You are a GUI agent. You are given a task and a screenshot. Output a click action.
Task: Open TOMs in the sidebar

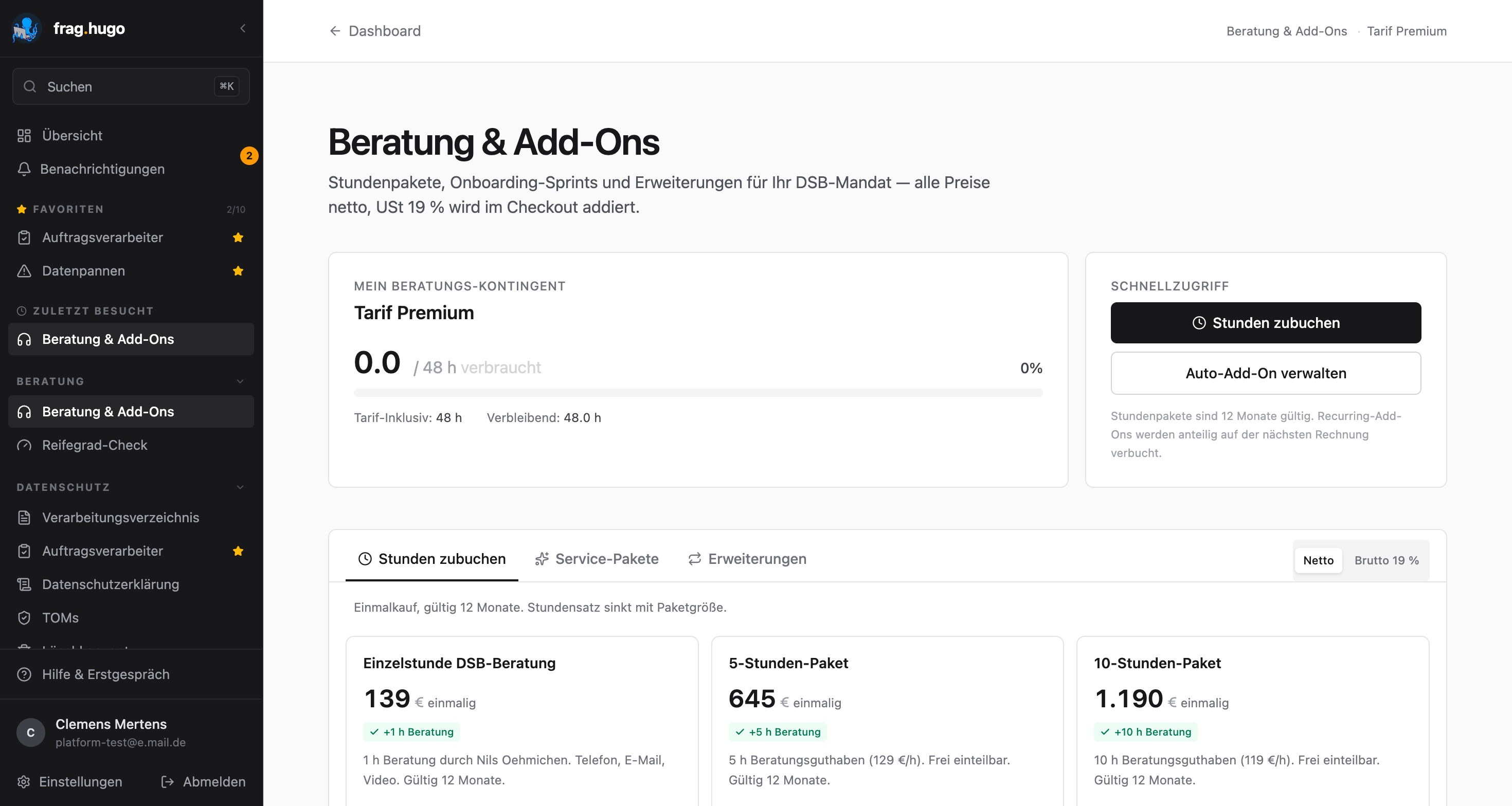coord(131,618)
